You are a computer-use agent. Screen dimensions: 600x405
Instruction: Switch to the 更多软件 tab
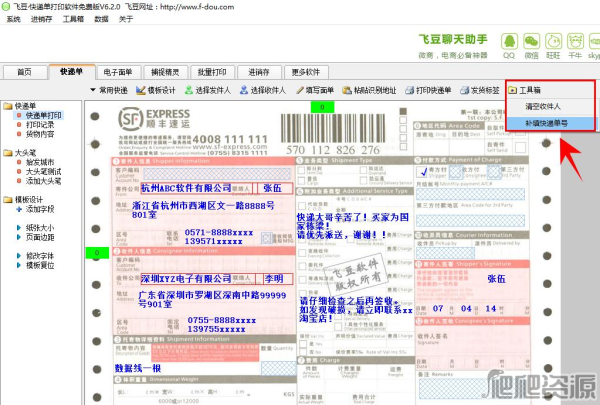(306, 72)
